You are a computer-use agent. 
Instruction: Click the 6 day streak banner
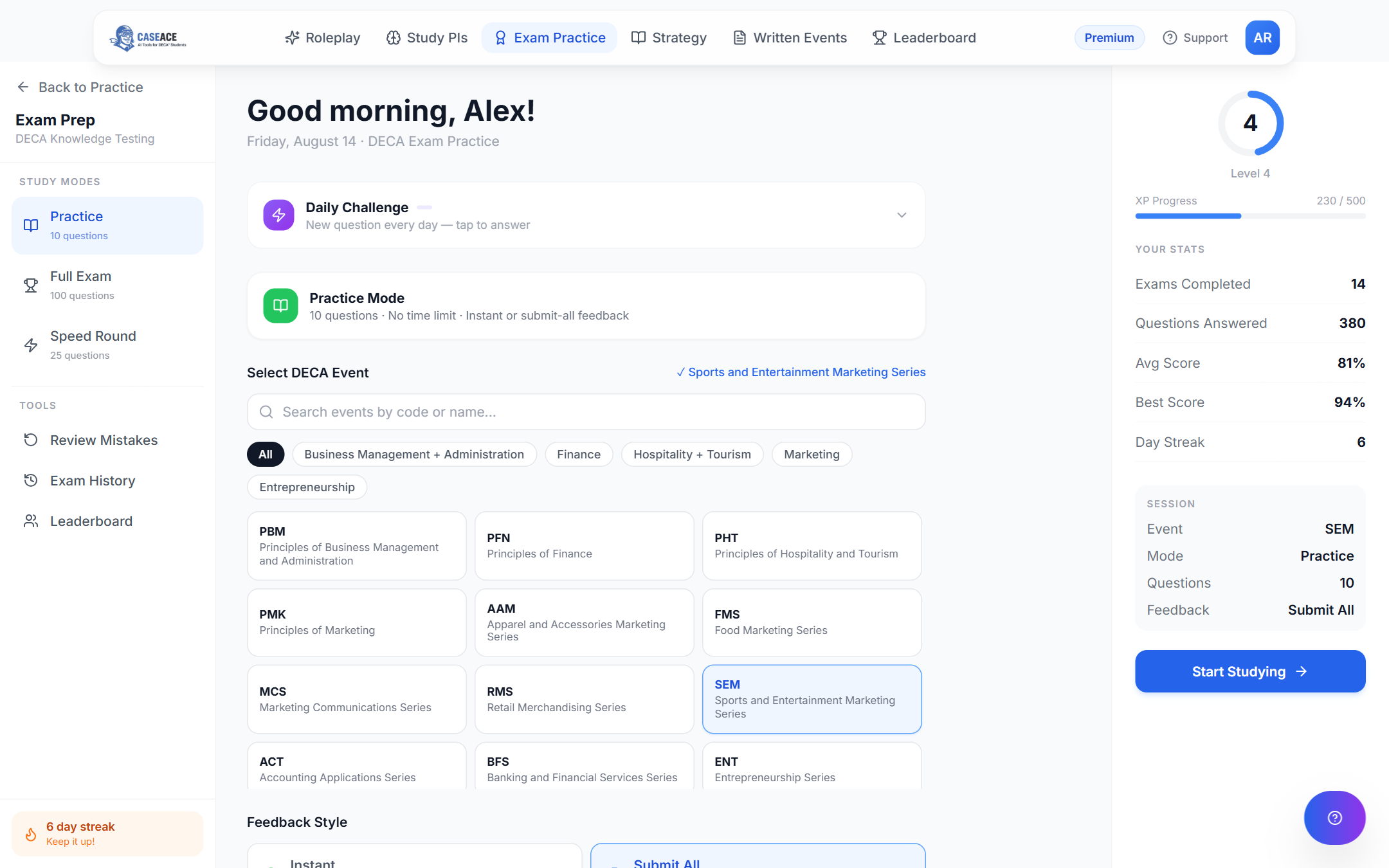click(x=107, y=834)
